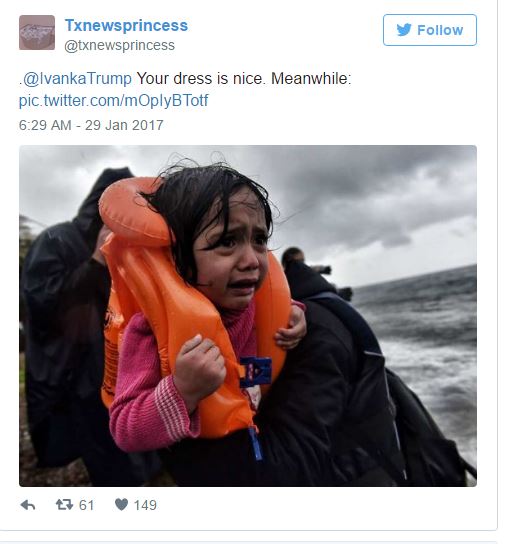Enlarge the photo of the crying child
Image resolution: width=513 pixels, height=544 pixels.
coord(248,316)
